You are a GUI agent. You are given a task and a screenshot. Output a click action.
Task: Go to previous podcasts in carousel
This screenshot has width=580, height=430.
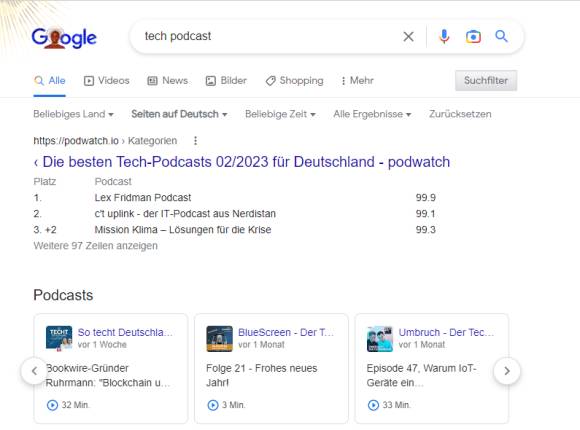(34, 371)
